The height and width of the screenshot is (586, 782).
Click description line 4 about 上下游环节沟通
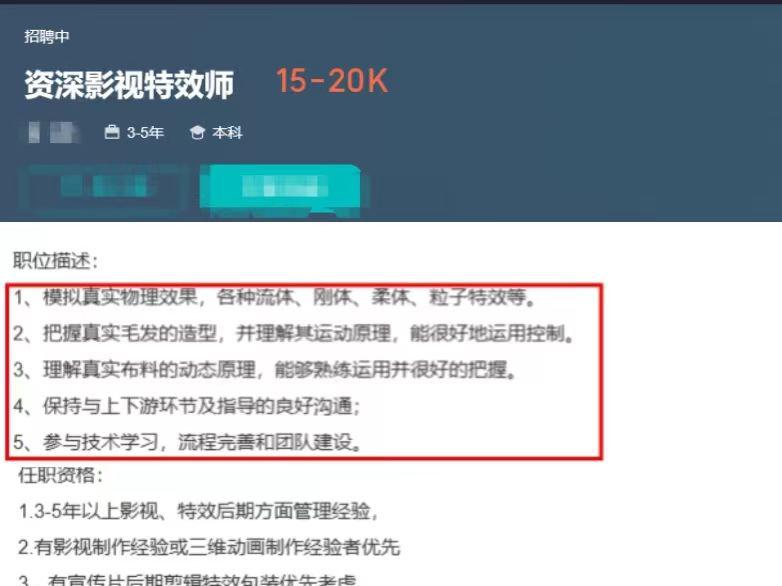(x=187, y=406)
